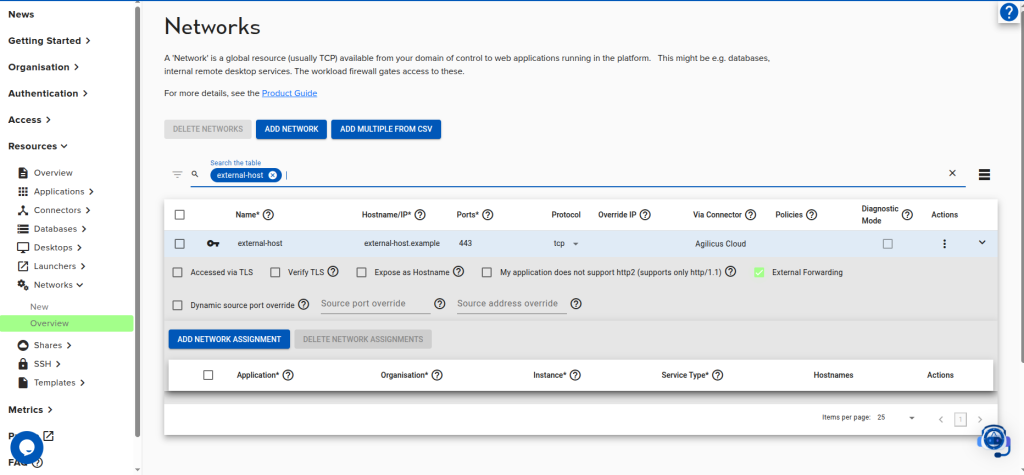
Task: Click the Source address override field
Action: click(x=511, y=304)
